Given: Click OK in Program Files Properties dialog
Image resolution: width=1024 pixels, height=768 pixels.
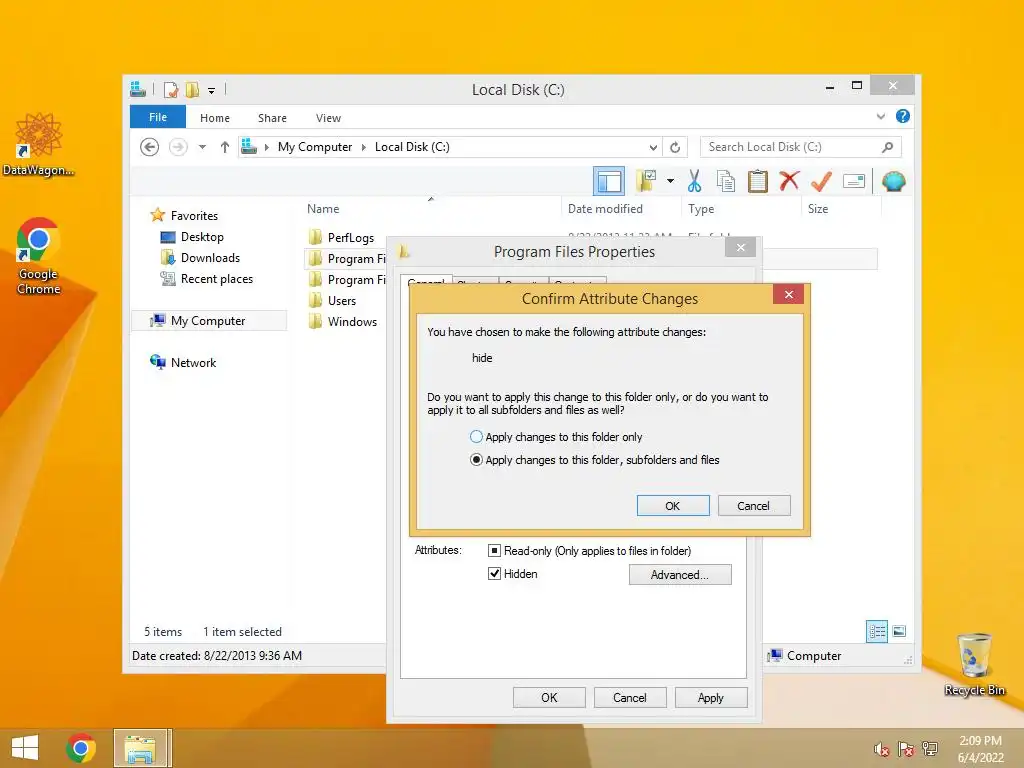Looking at the screenshot, I should (x=549, y=697).
